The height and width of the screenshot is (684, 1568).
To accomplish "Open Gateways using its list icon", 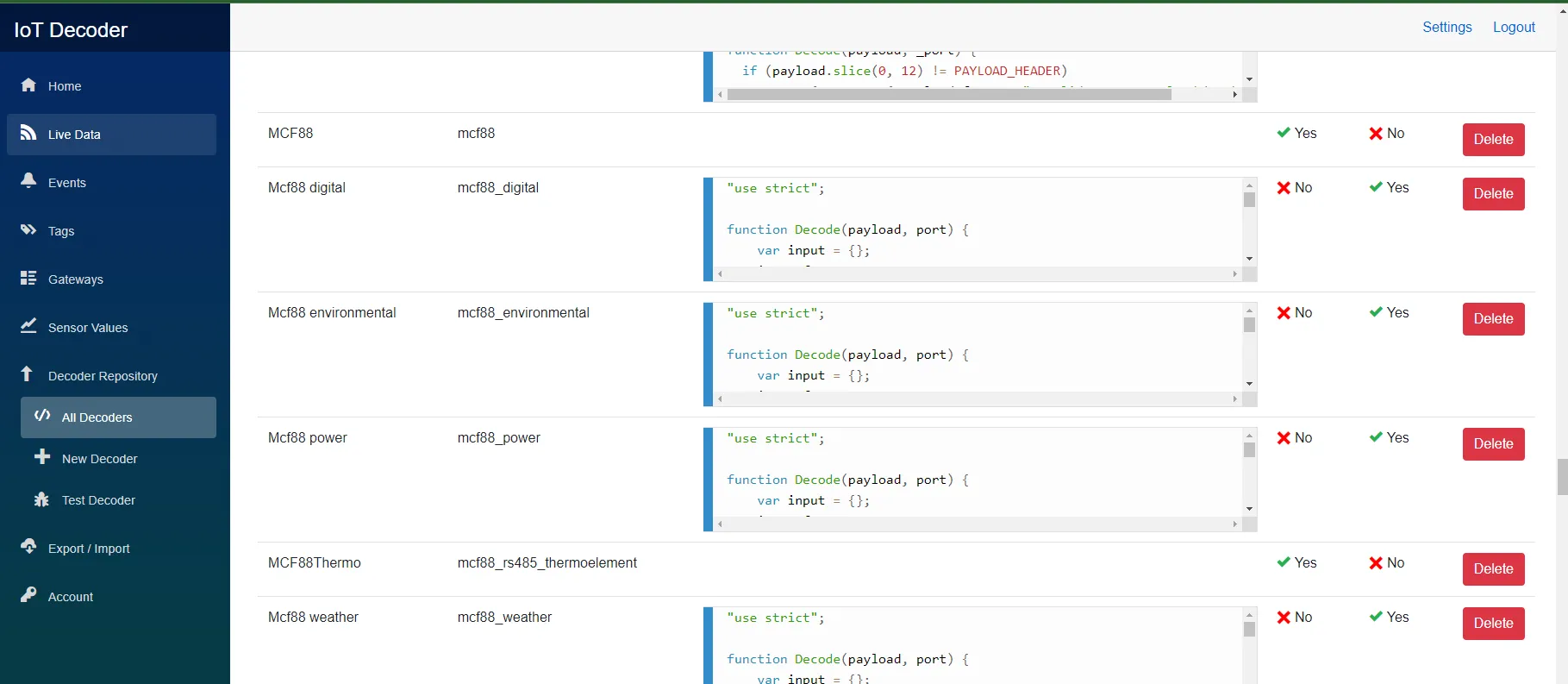I will [x=28, y=278].
